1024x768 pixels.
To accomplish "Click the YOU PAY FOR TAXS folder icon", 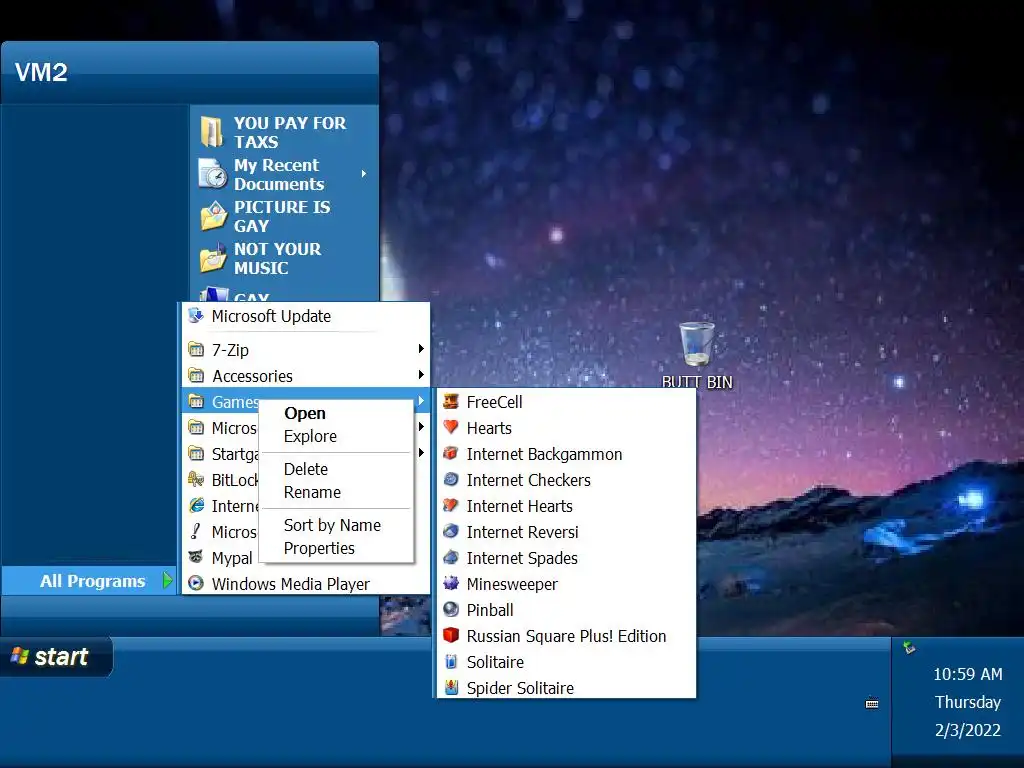I will 212,132.
